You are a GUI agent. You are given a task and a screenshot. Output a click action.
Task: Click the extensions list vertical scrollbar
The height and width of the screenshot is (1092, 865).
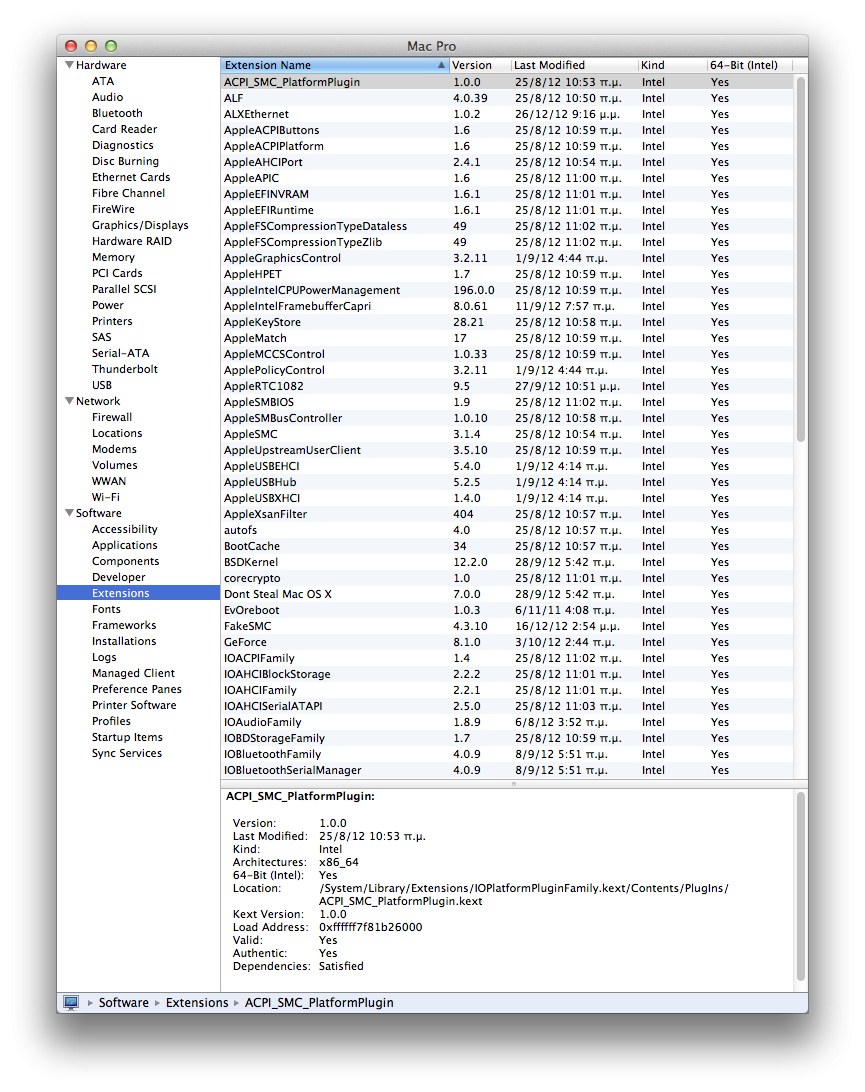tap(800, 259)
